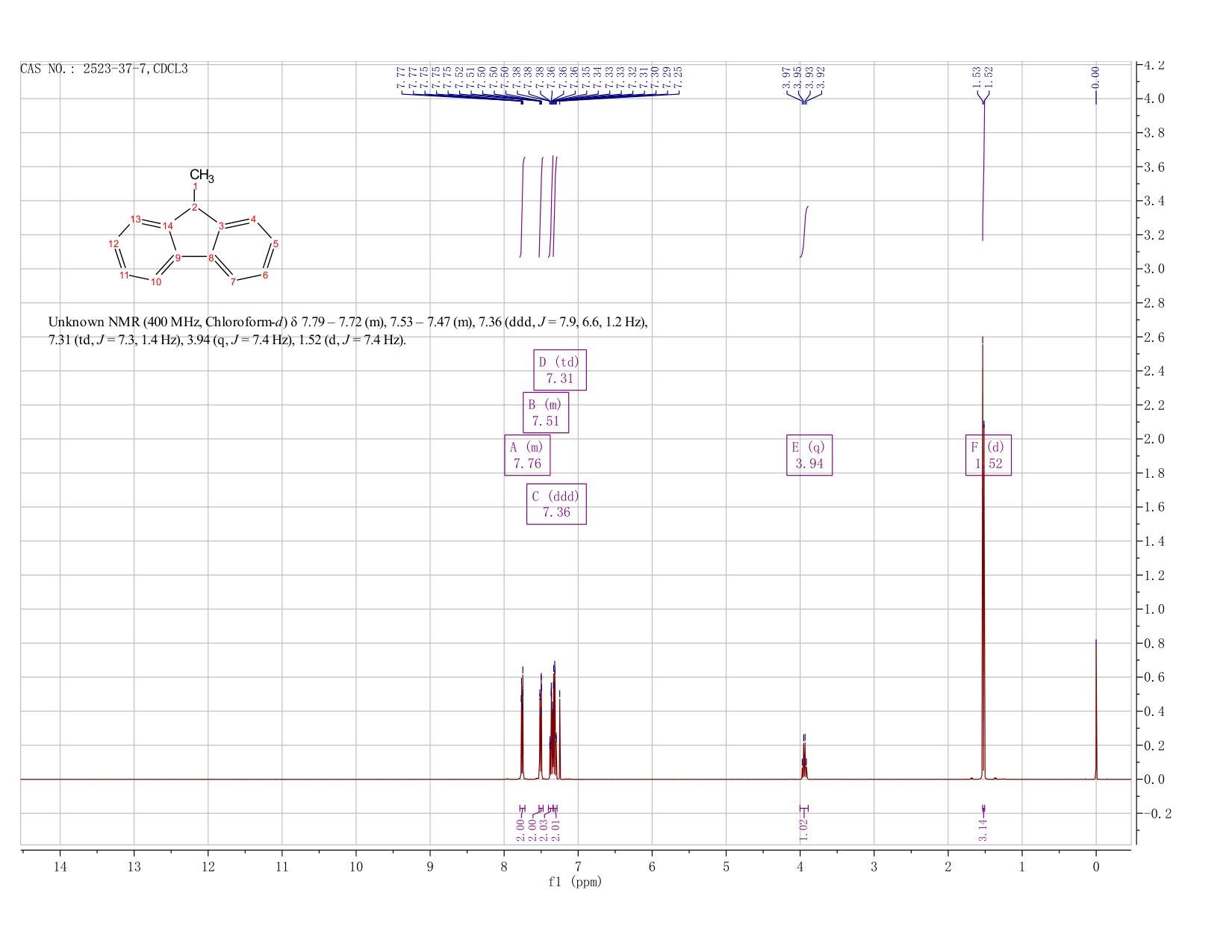This screenshot has height=952, width=1232.
Task: Select the D (td) 7.31 multiplet box
Action: pyautogui.click(x=560, y=370)
